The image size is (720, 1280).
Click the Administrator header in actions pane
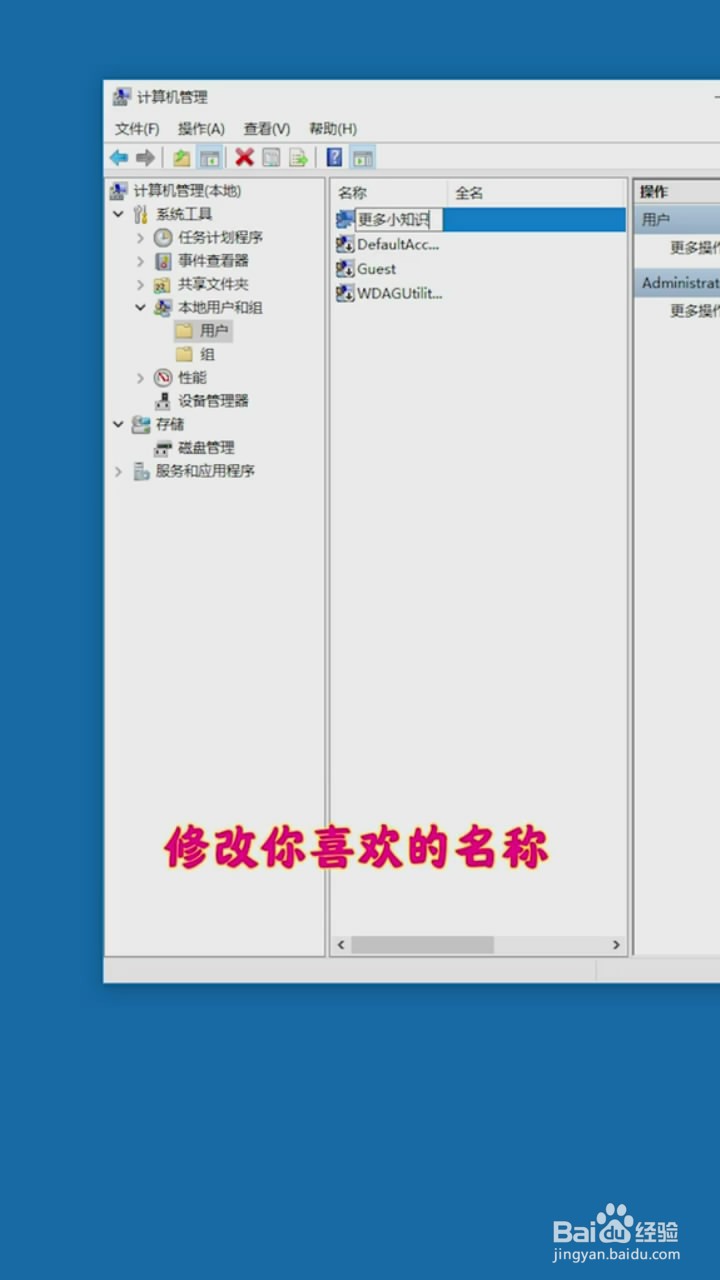coord(677,283)
